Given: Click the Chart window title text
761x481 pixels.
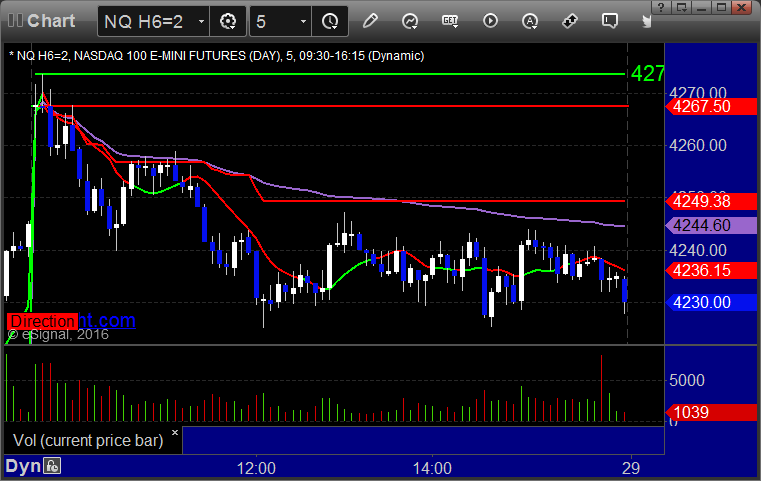Looking at the screenshot, I should coord(51,21).
